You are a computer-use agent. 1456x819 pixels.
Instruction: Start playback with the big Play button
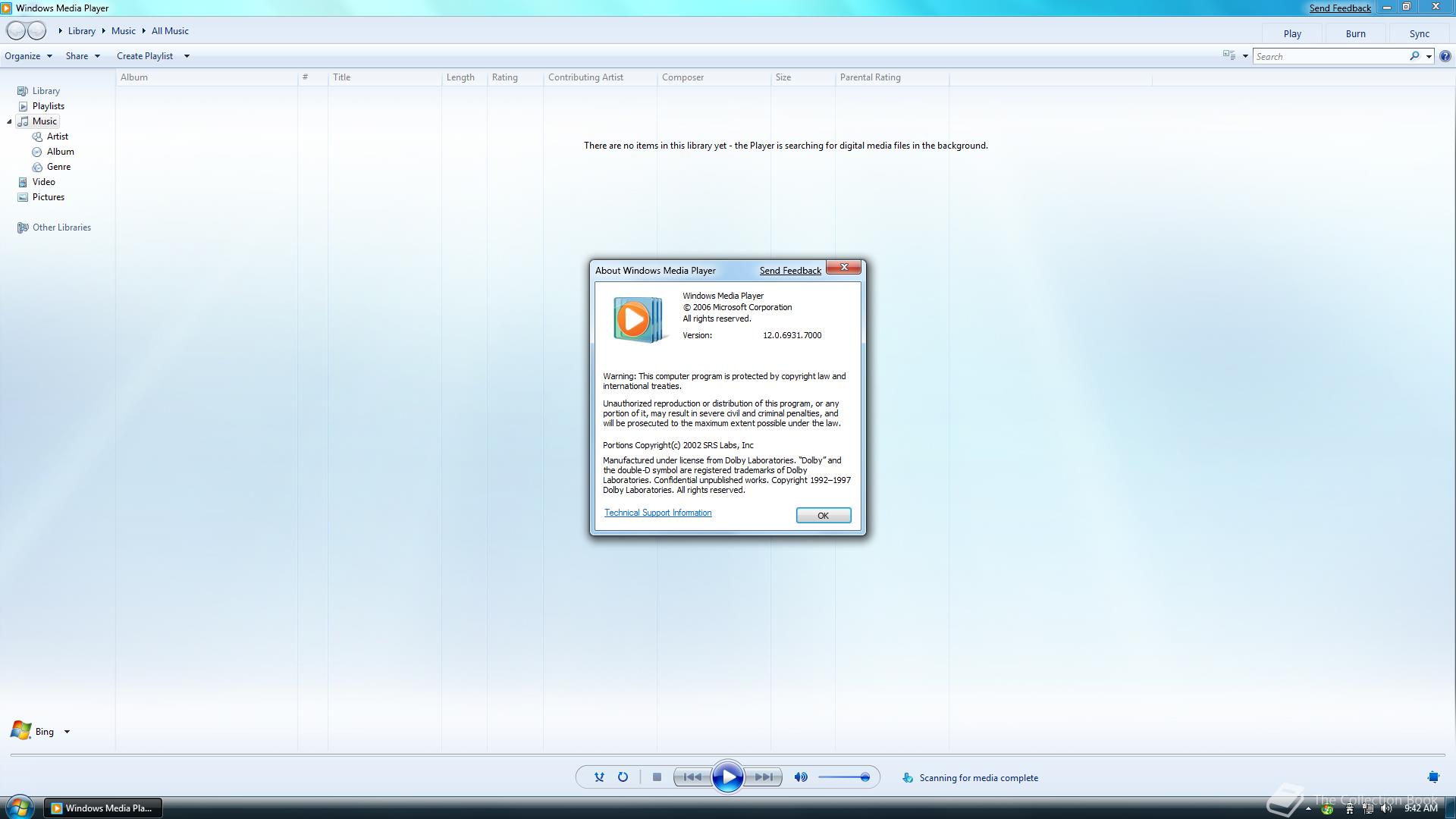(x=728, y=777)
